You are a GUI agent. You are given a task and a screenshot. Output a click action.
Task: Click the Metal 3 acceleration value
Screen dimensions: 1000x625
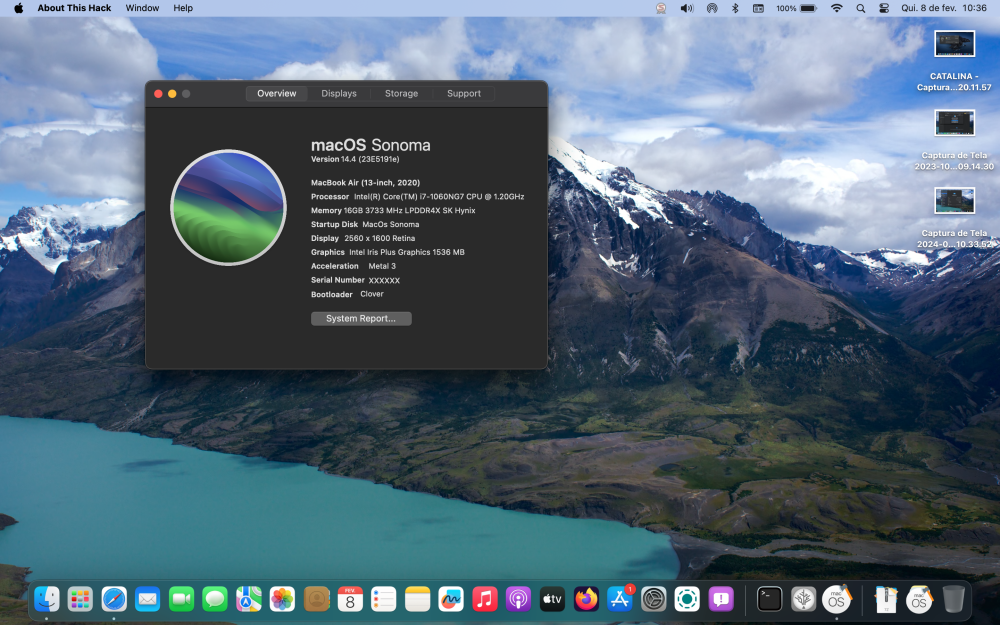coord(382,266)
